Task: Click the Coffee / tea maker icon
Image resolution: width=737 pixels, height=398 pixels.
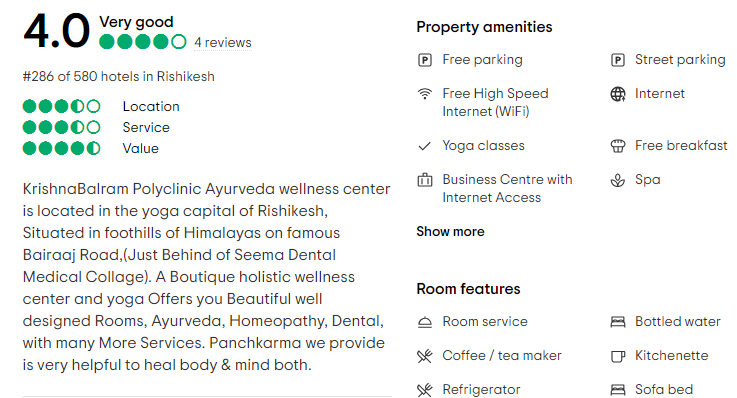Action: (x=425, y=356)
